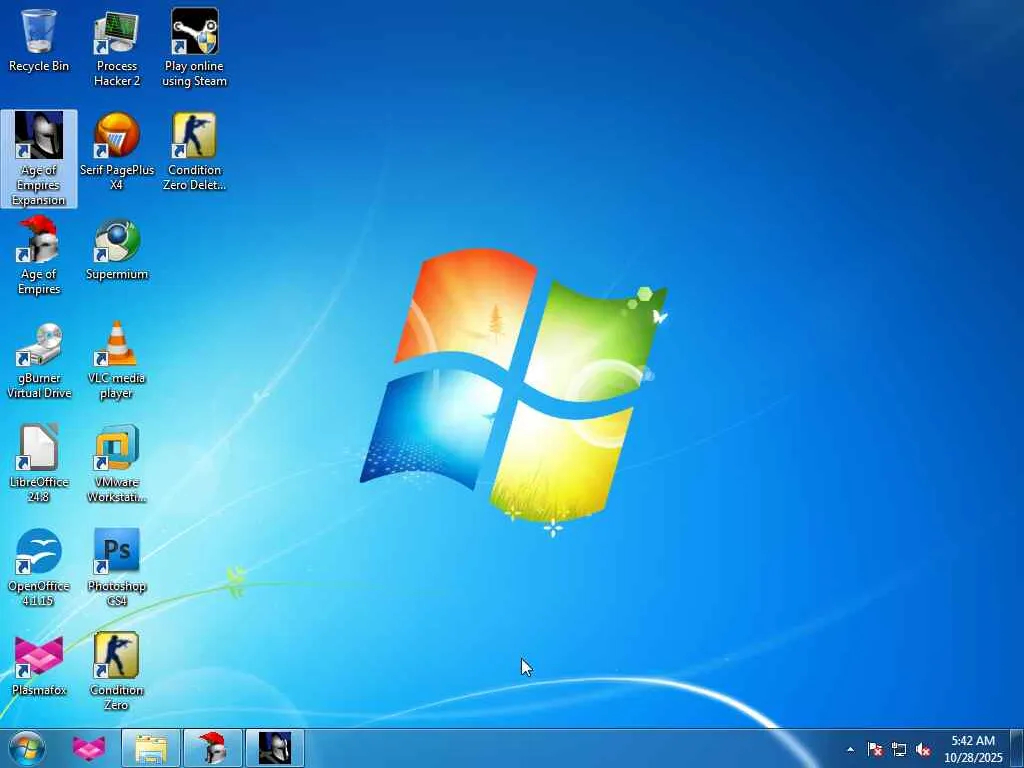The height and width of the screenshot is (768, 1024).
Task: Switch to Age of Empires Expansion taskbar button
Action: point(274,748)
